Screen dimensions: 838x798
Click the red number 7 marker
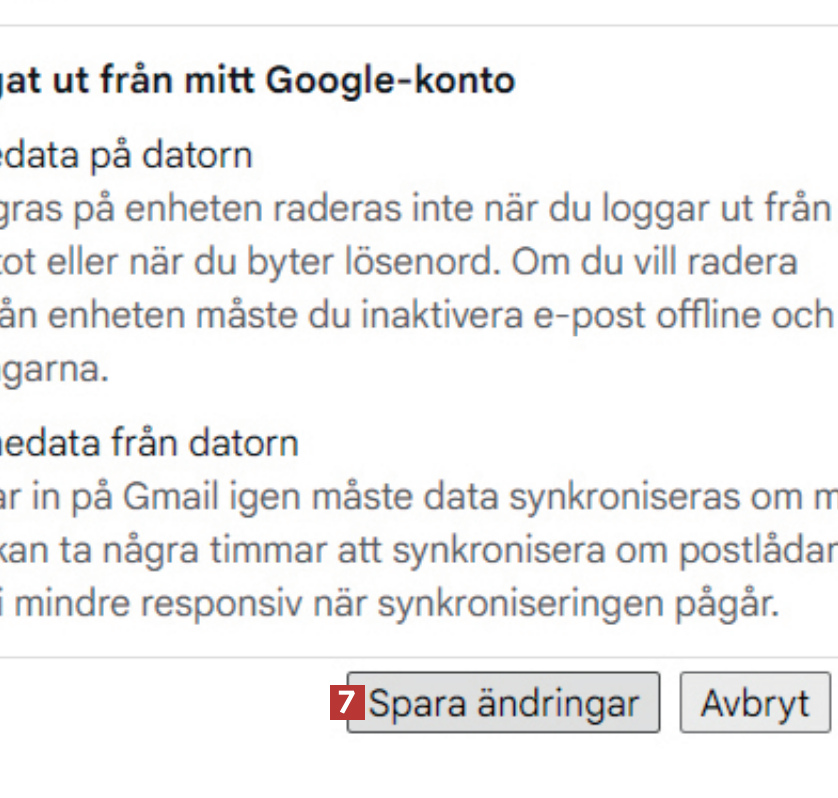coord(345,703)
